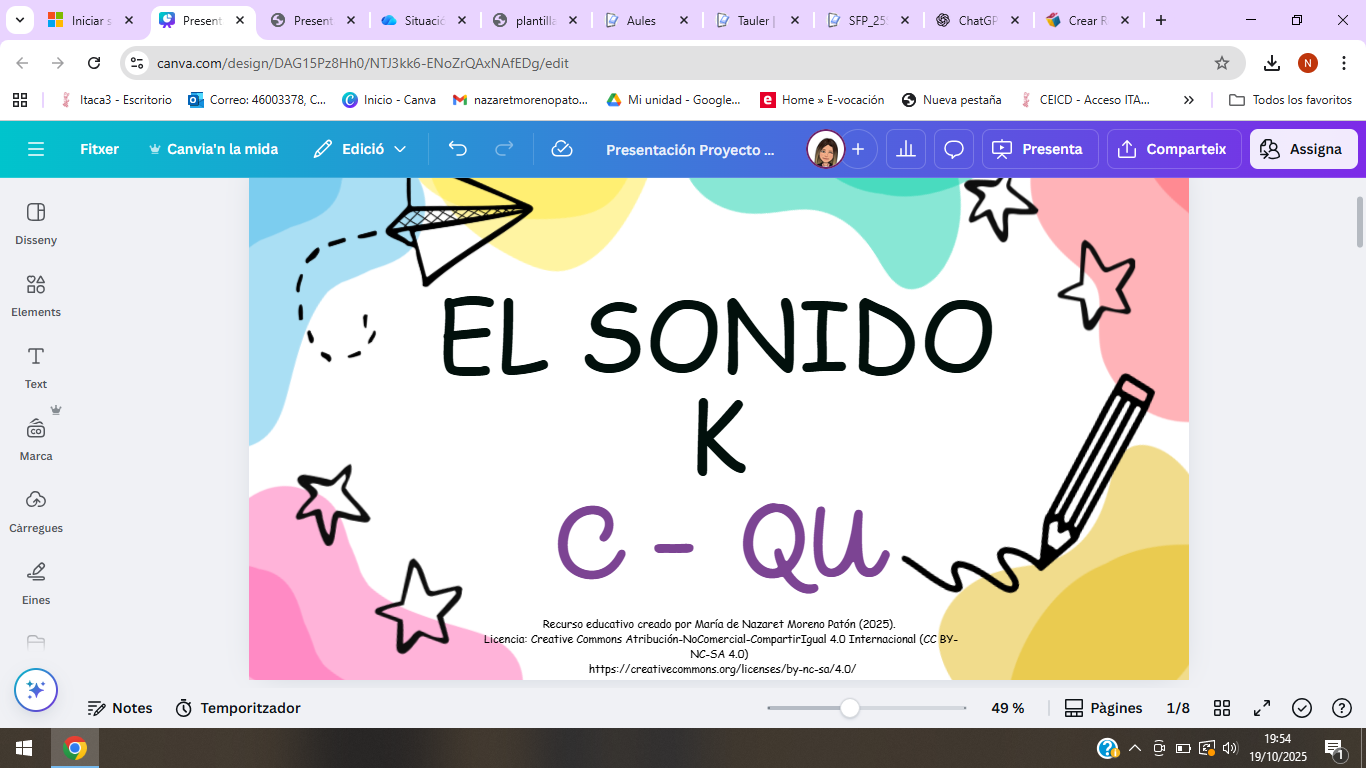The height and width of the screenshot is (768, 1366).
Task: Open the Fitxer menu
Action: [x=99, y=149]
